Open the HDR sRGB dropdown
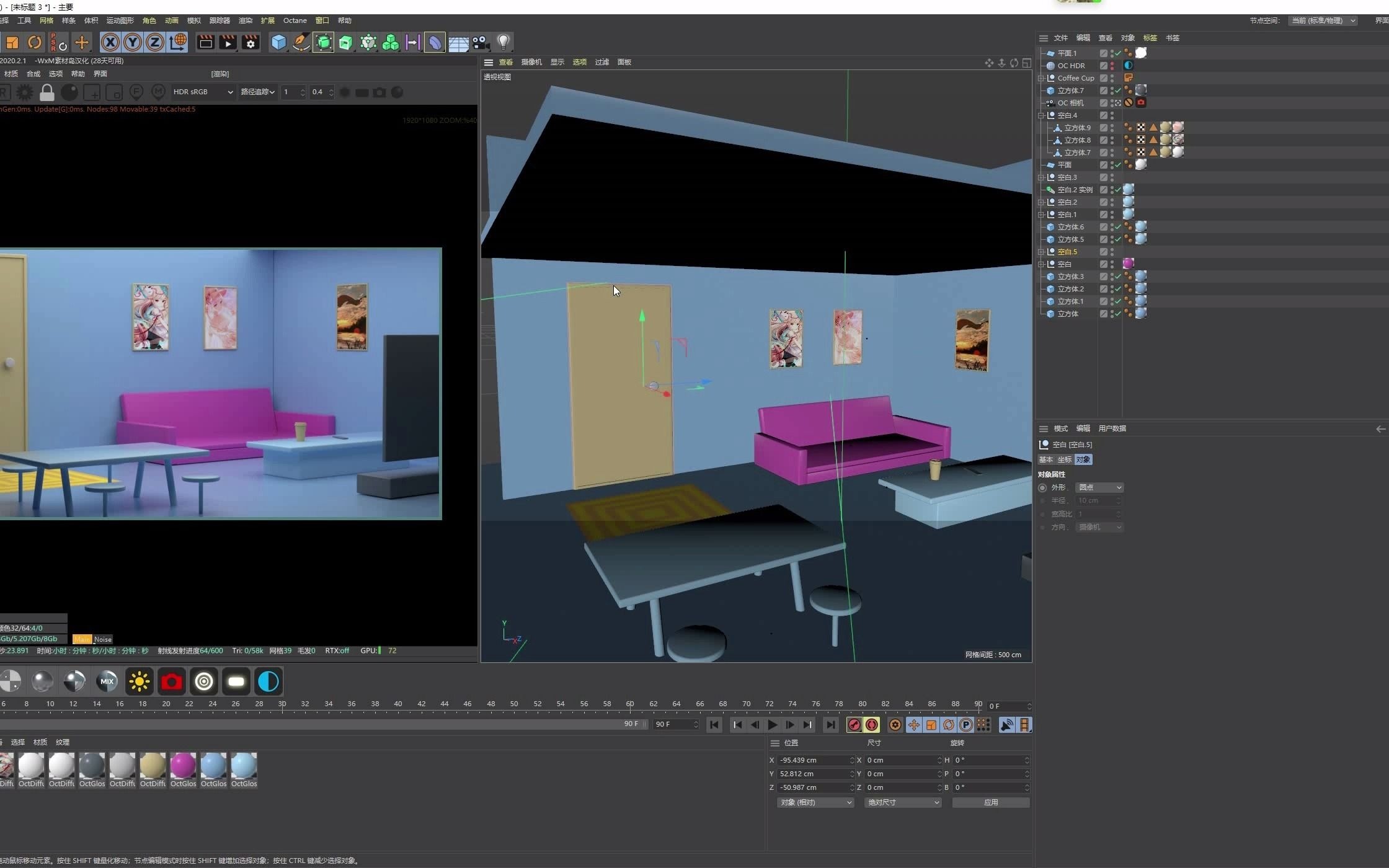 [203, 92]
